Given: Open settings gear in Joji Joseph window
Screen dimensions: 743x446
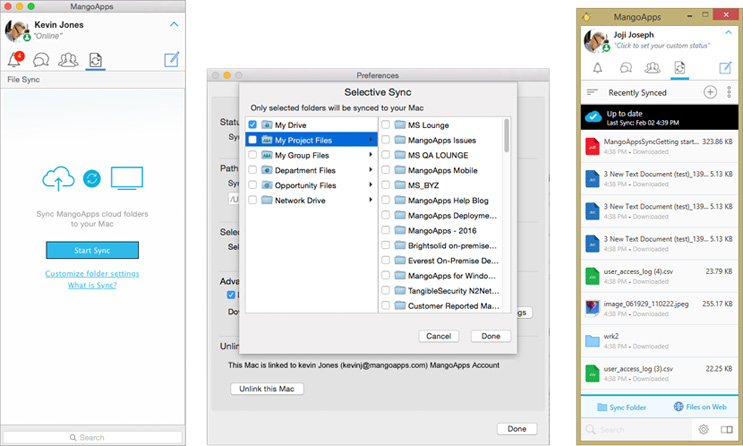Looking at the screenshot, I should tap(703, 429).
